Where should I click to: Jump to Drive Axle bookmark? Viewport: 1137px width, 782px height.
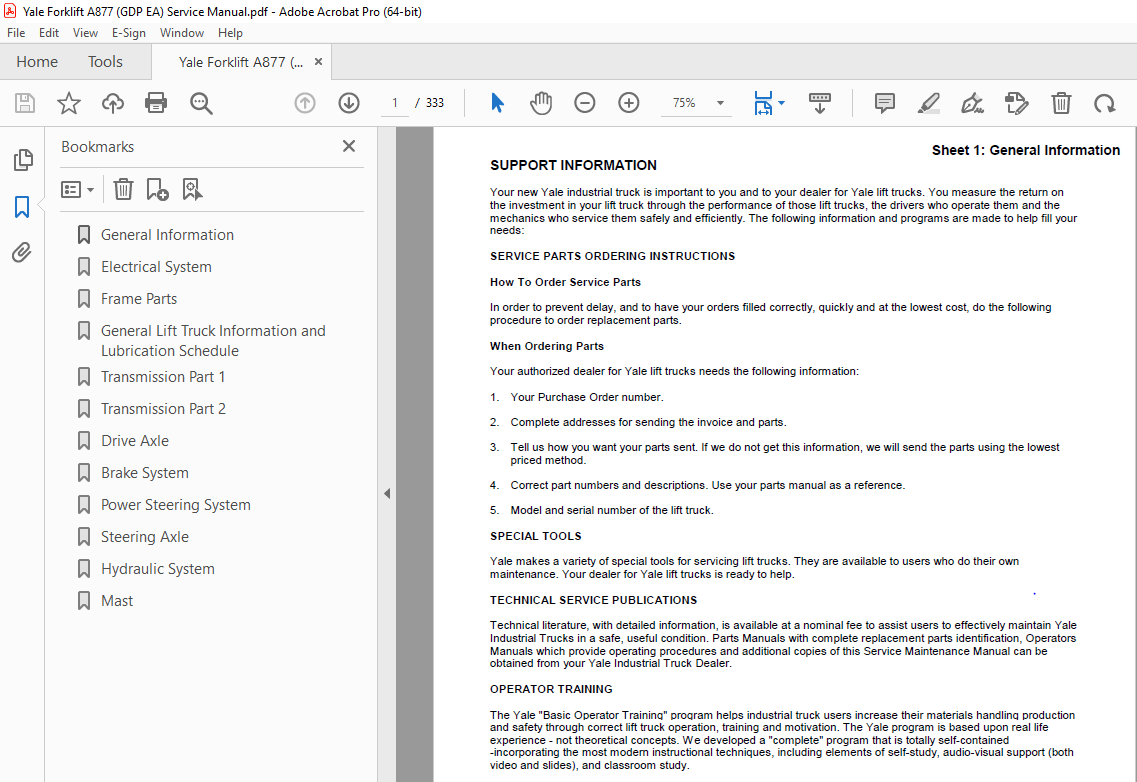(x=135, y=441)
